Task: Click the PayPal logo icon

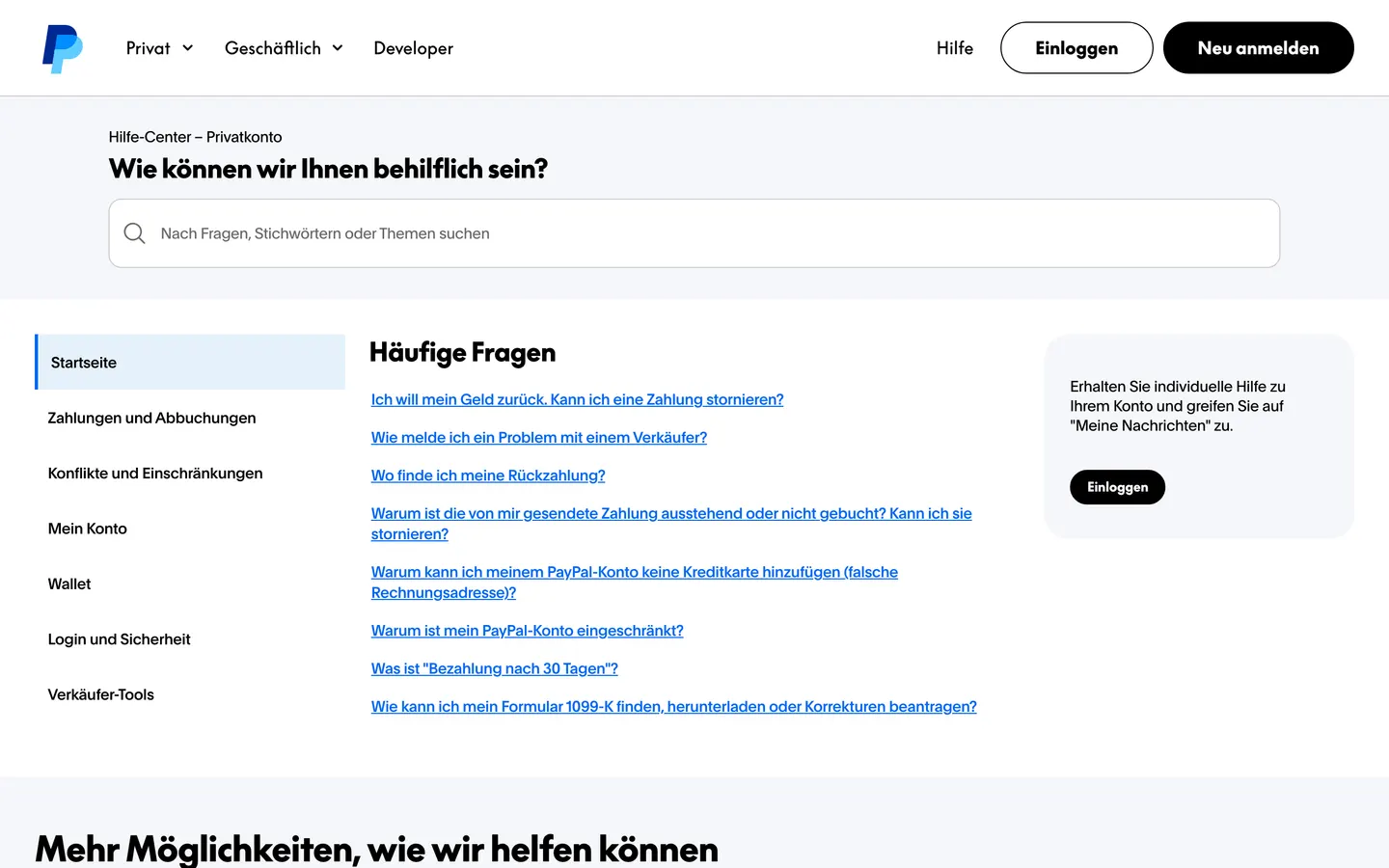Action: tap(63, 48)
